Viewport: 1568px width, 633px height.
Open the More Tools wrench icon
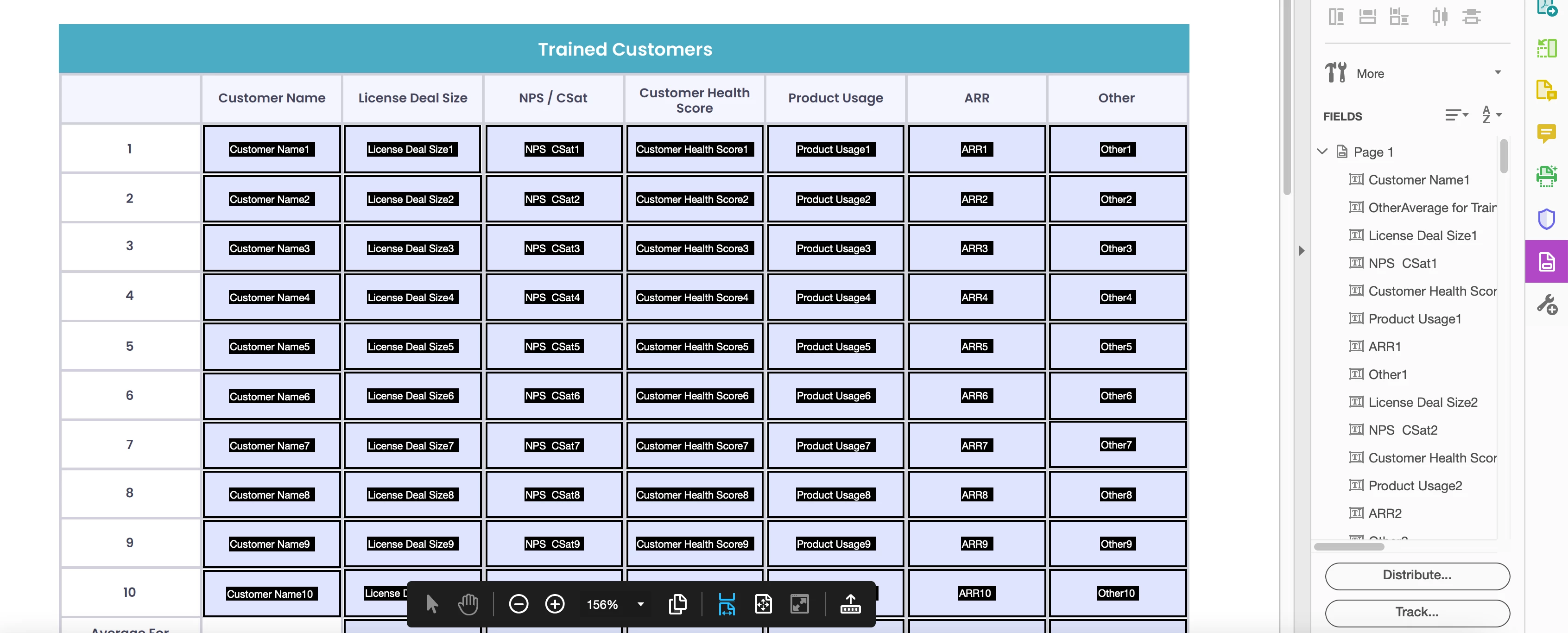(x=1546, y=304)
